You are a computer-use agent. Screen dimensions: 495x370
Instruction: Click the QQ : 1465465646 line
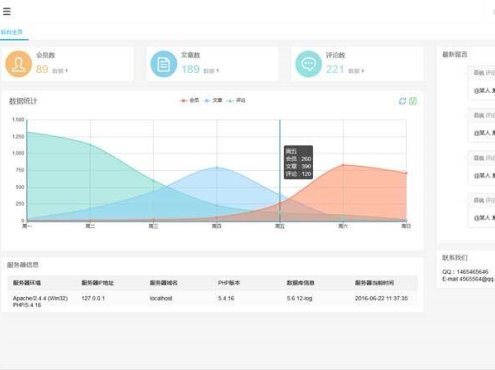coord(465,272)
